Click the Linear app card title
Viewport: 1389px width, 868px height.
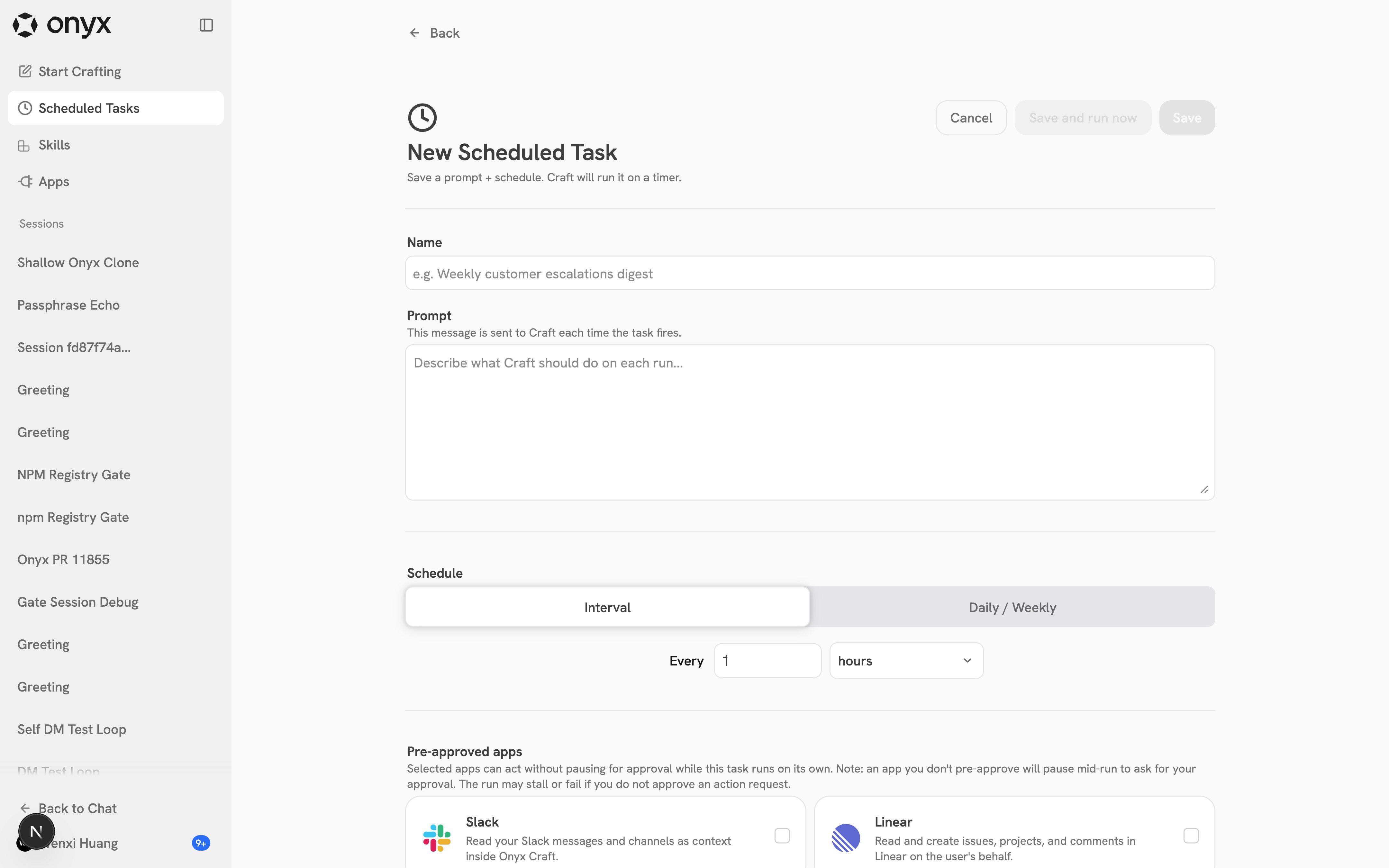coord(893,821)
